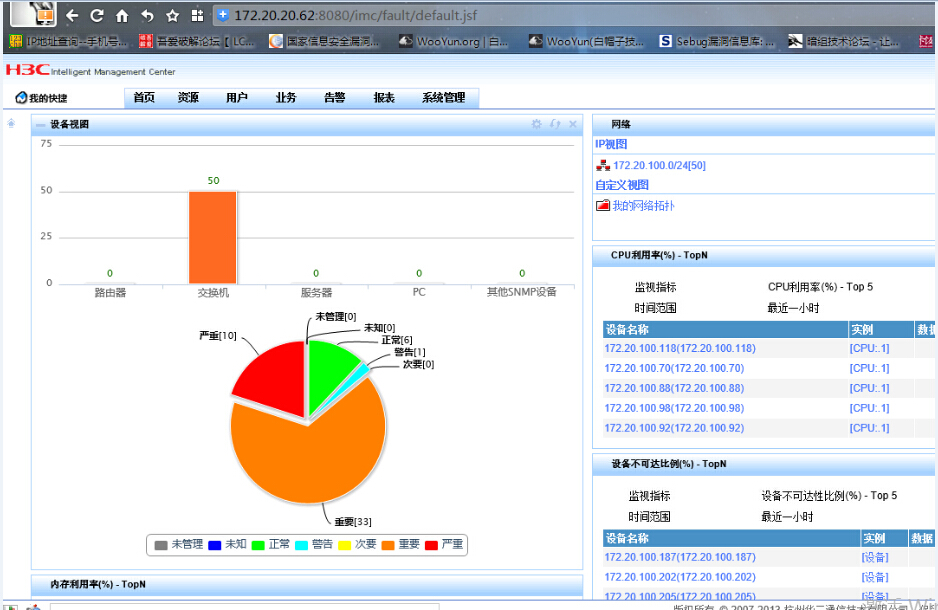Open 吾爱破解论坛 bookmark
Image resolution: width=938 pixels, height=610 pixels.
197,41
